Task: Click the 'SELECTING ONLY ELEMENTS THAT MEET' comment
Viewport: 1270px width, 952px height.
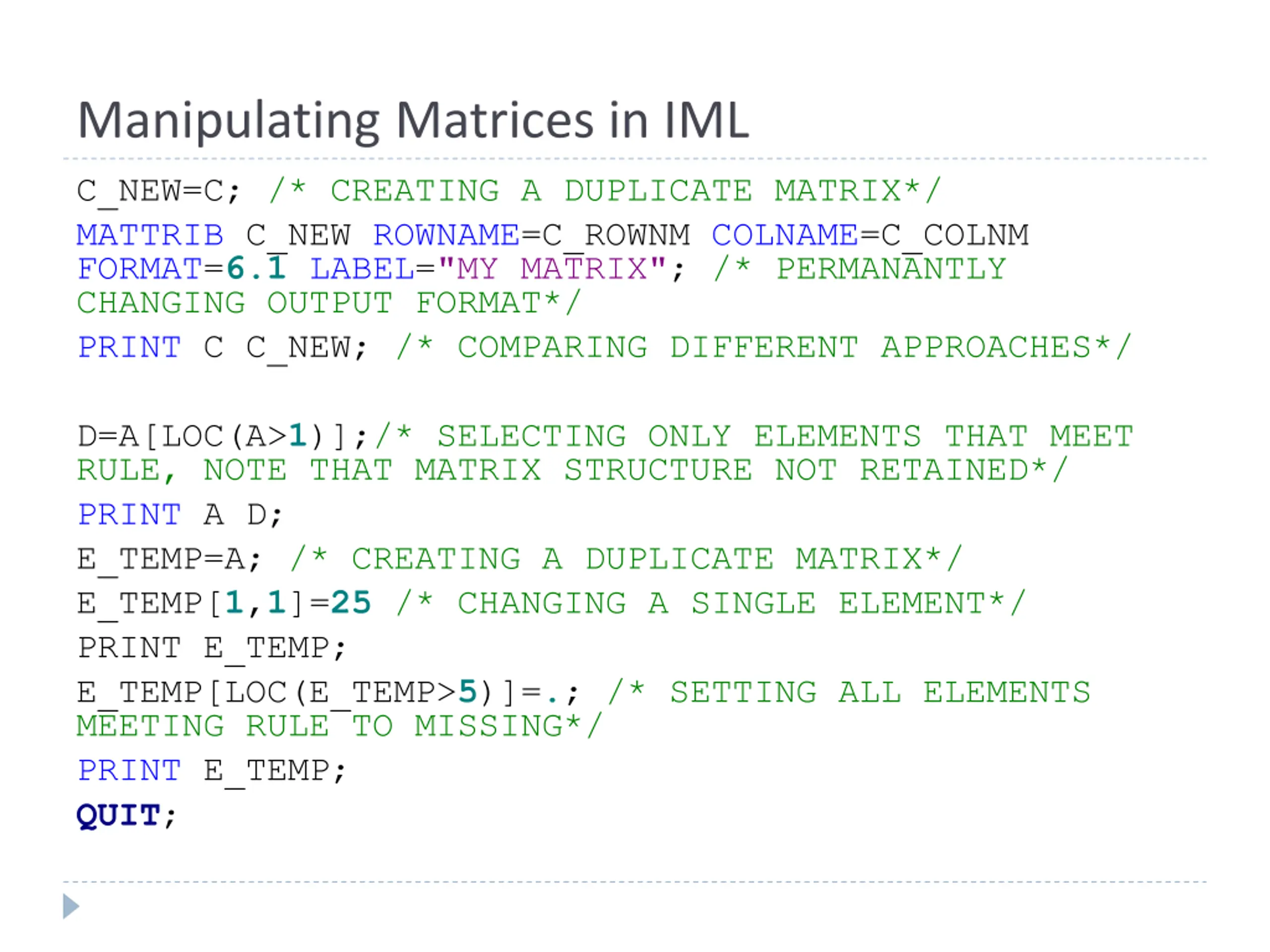Action: click(755, 436)
